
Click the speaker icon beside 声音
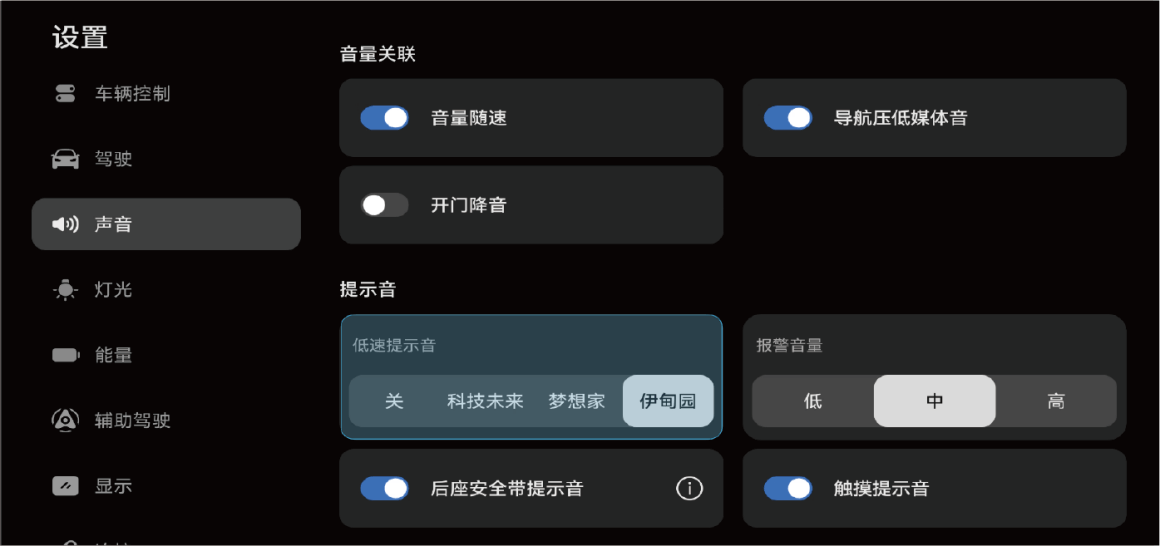tap(65, 224)
